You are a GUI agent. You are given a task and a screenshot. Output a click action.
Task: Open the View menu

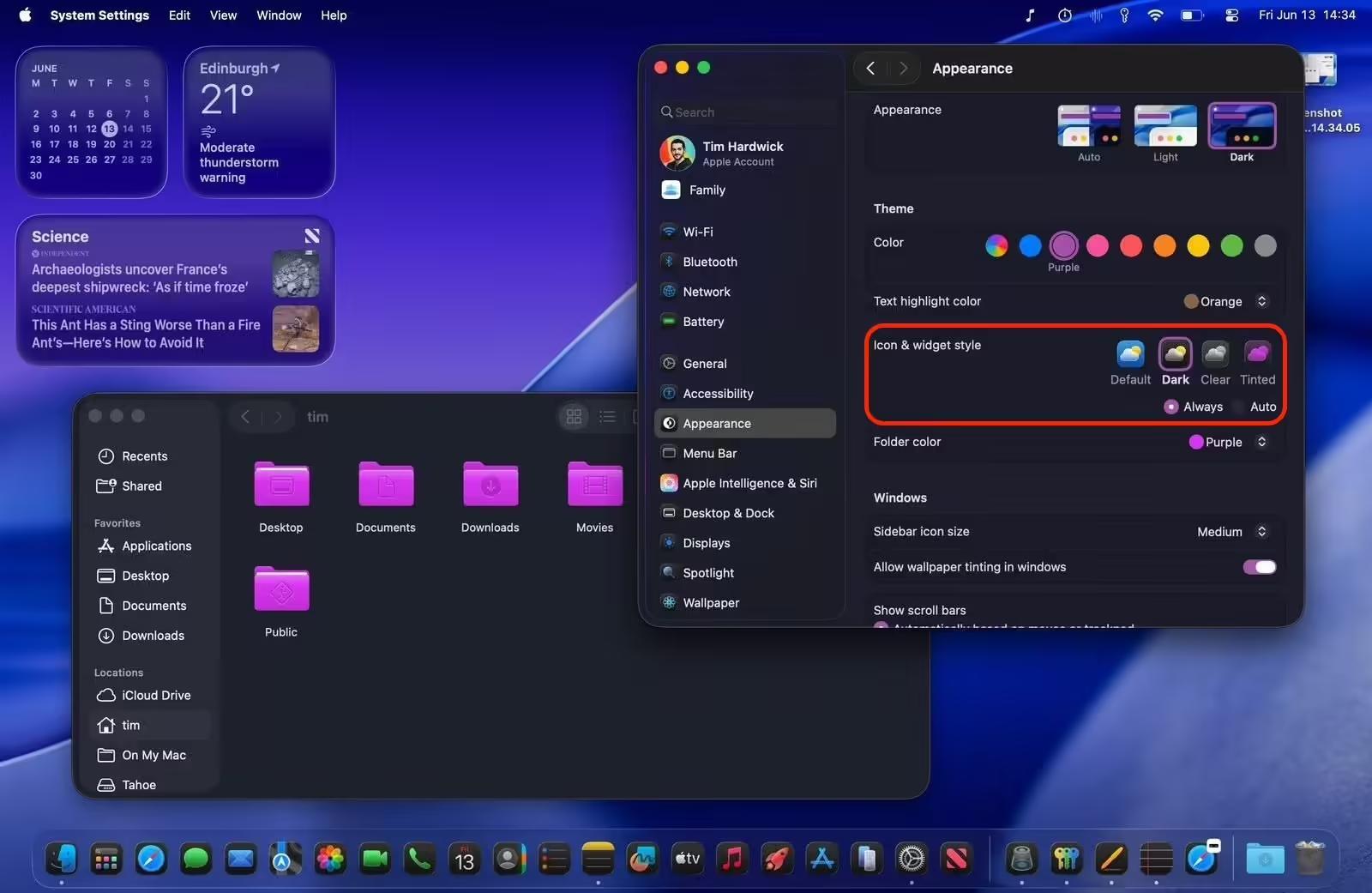(223, 15)
